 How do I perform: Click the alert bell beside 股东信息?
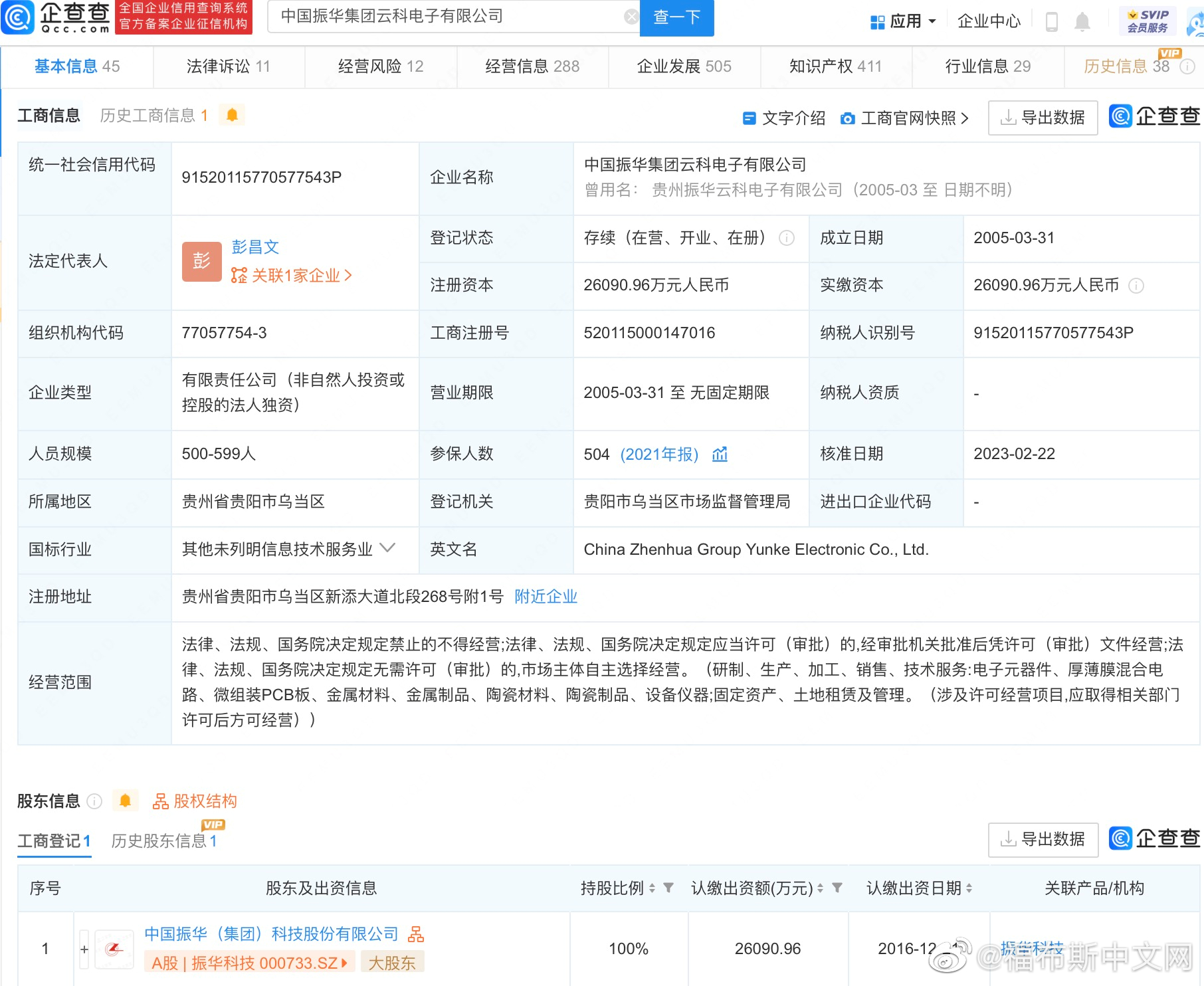click(125, 801)
